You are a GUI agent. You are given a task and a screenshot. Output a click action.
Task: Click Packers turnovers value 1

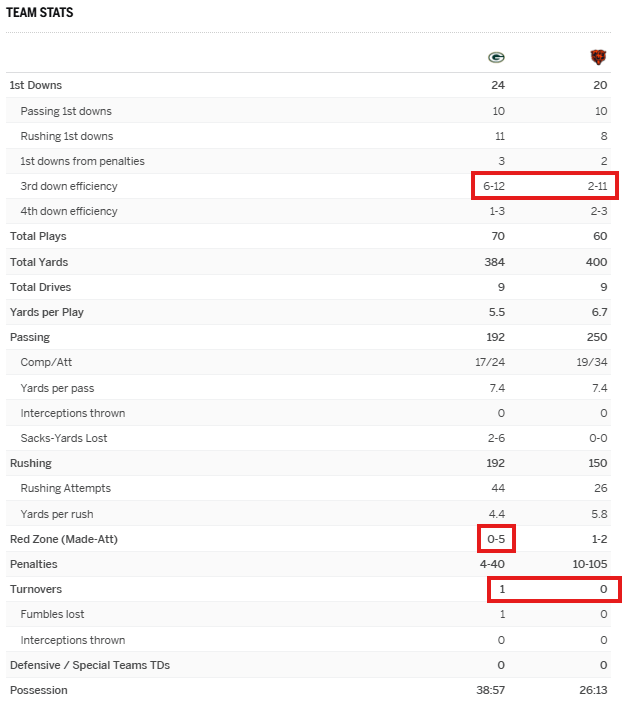(502, 590)
